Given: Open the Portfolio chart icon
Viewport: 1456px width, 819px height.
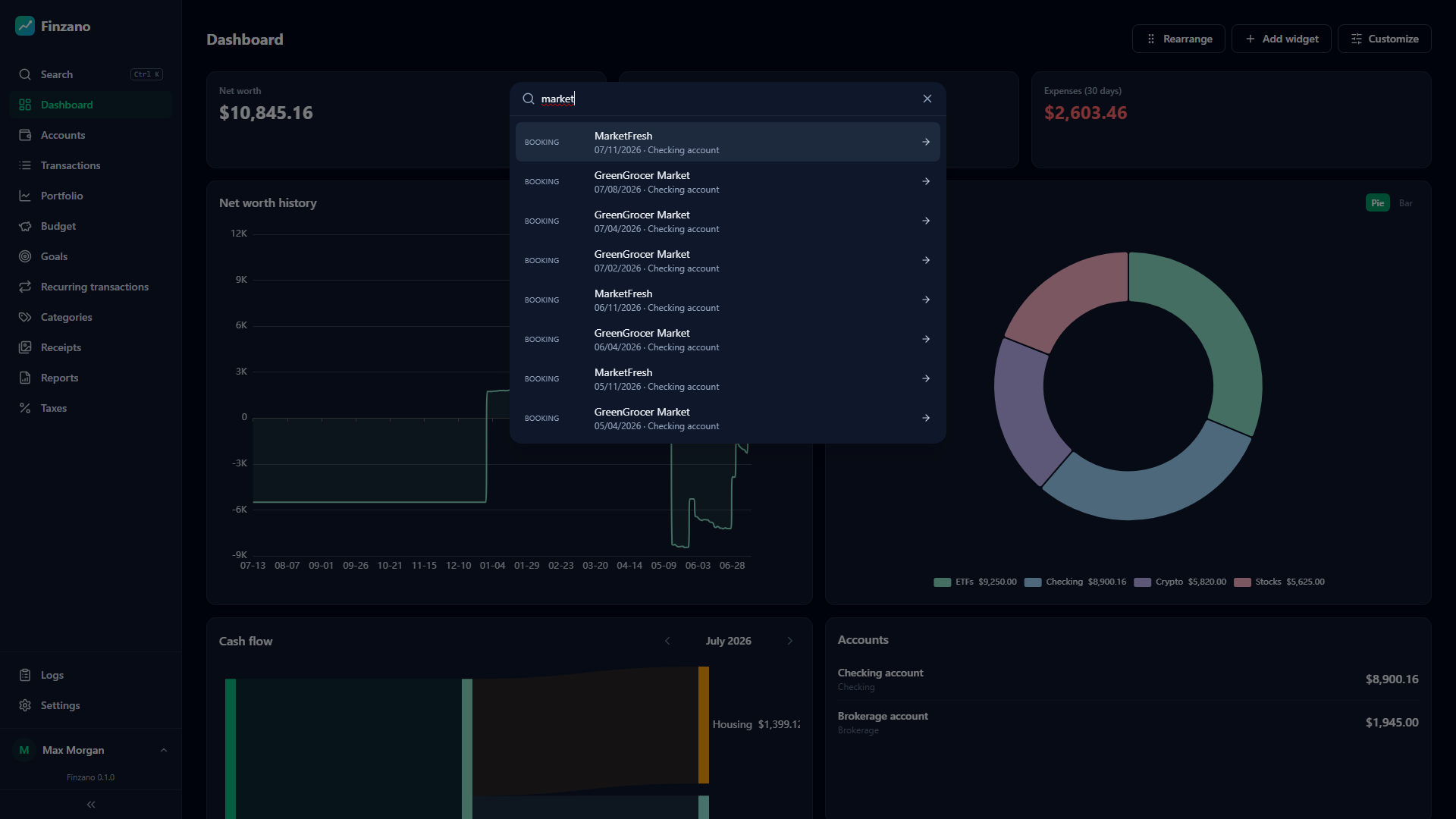Looking at the screenshot, I should 25,196.
